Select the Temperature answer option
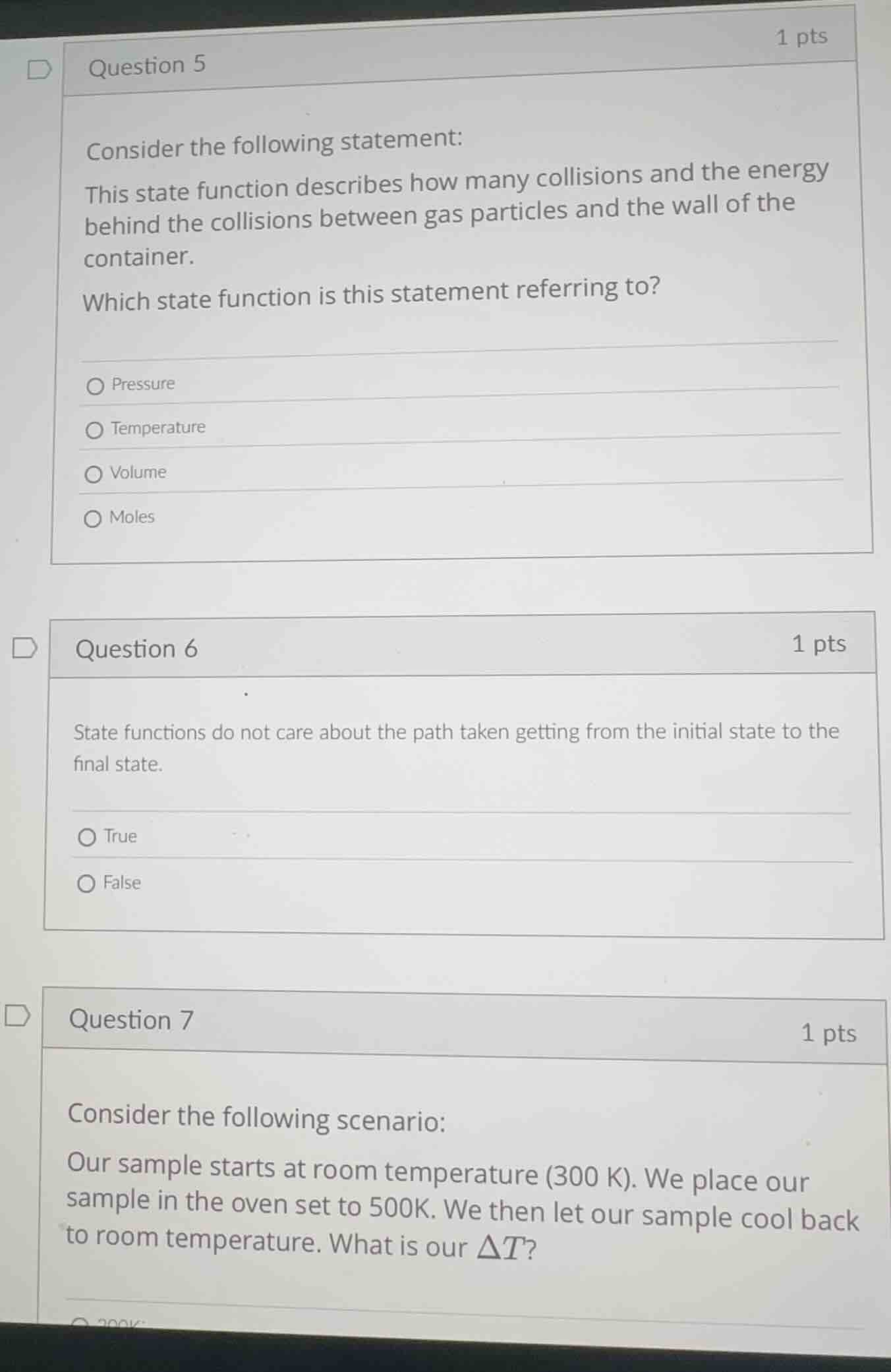This screenshot has width=891, height=1372. 94,429
